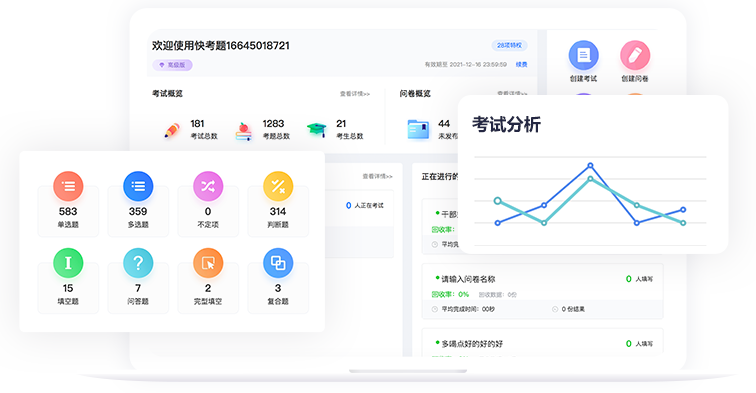Screen dimensions: 756x393
Task: Click 0 人正在考试 status
Action: coord(365,205)
